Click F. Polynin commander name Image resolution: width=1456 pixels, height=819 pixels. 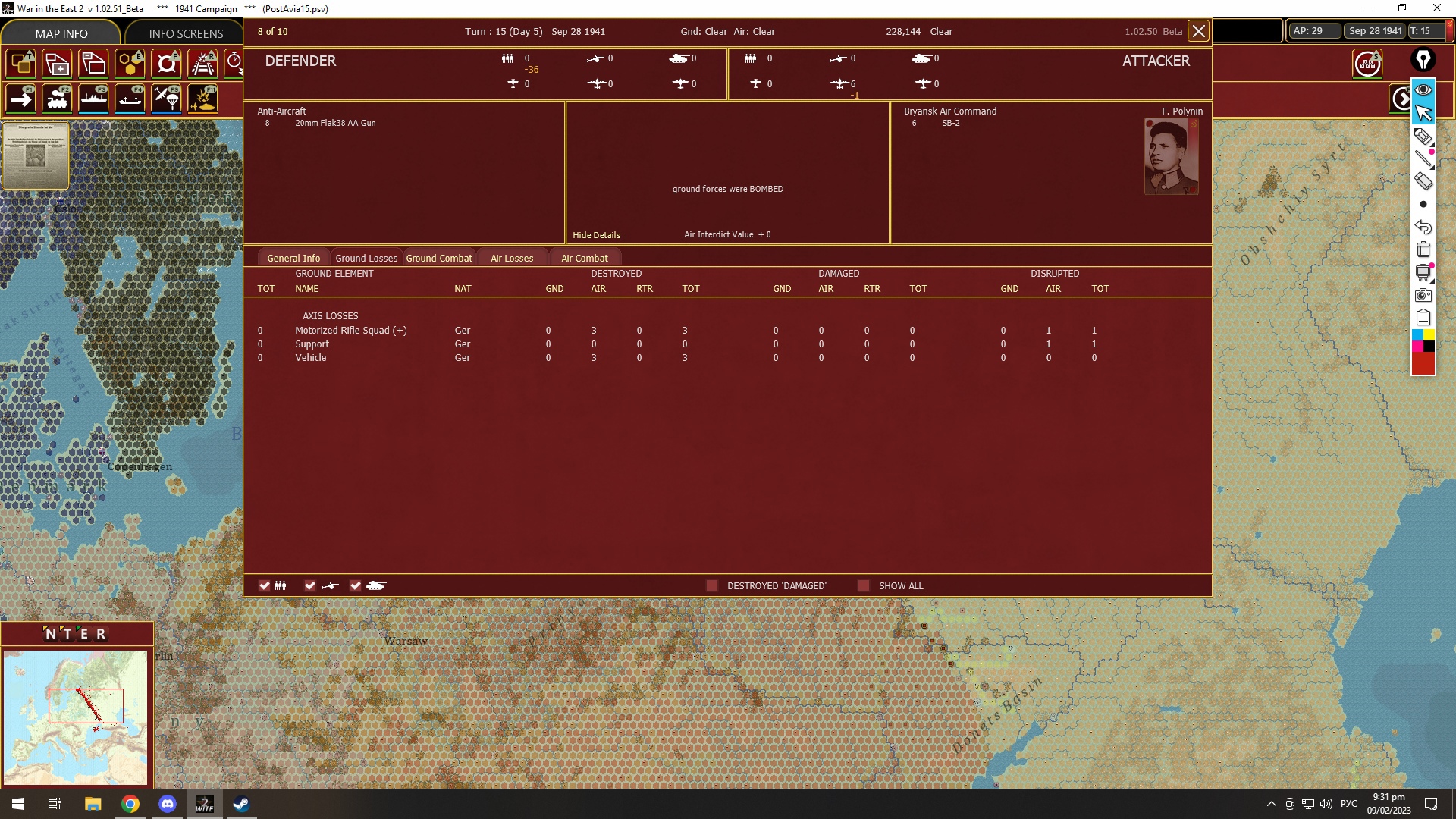1182,111
